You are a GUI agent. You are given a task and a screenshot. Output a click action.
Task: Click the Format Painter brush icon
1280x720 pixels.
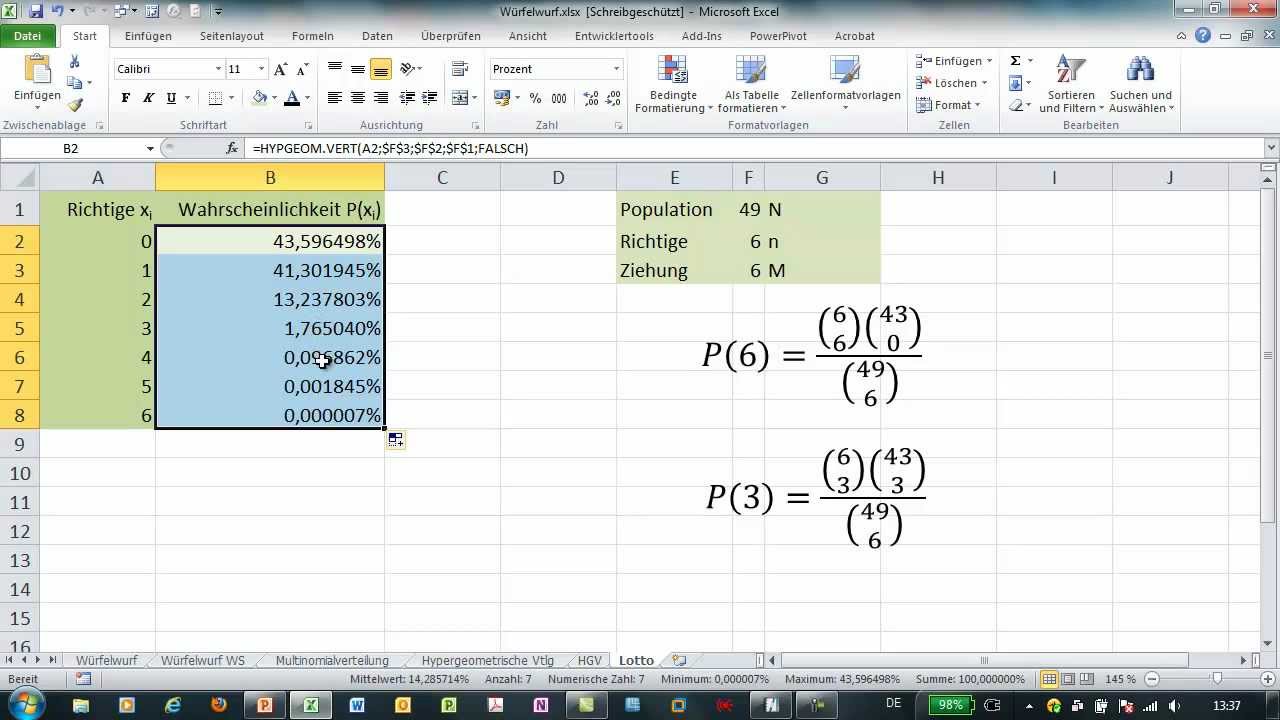click(75, 104)
